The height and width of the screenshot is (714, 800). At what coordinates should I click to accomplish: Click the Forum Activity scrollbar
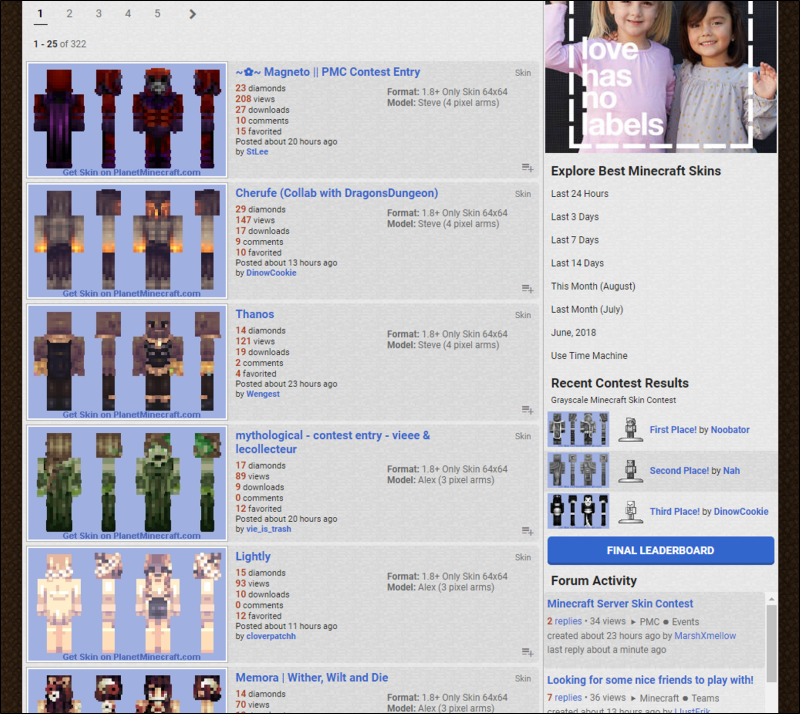tap(771, 643)
